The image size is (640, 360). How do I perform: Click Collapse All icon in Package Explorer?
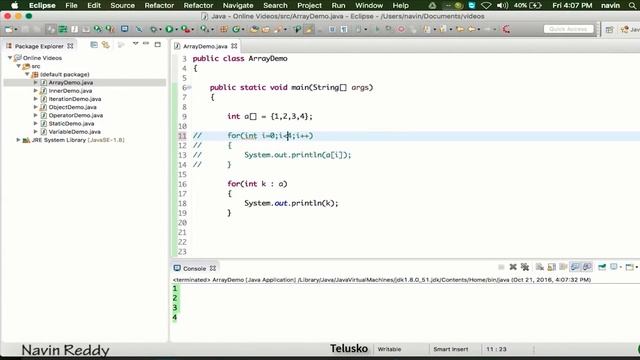pyautogui.click(x=94, y=44)
